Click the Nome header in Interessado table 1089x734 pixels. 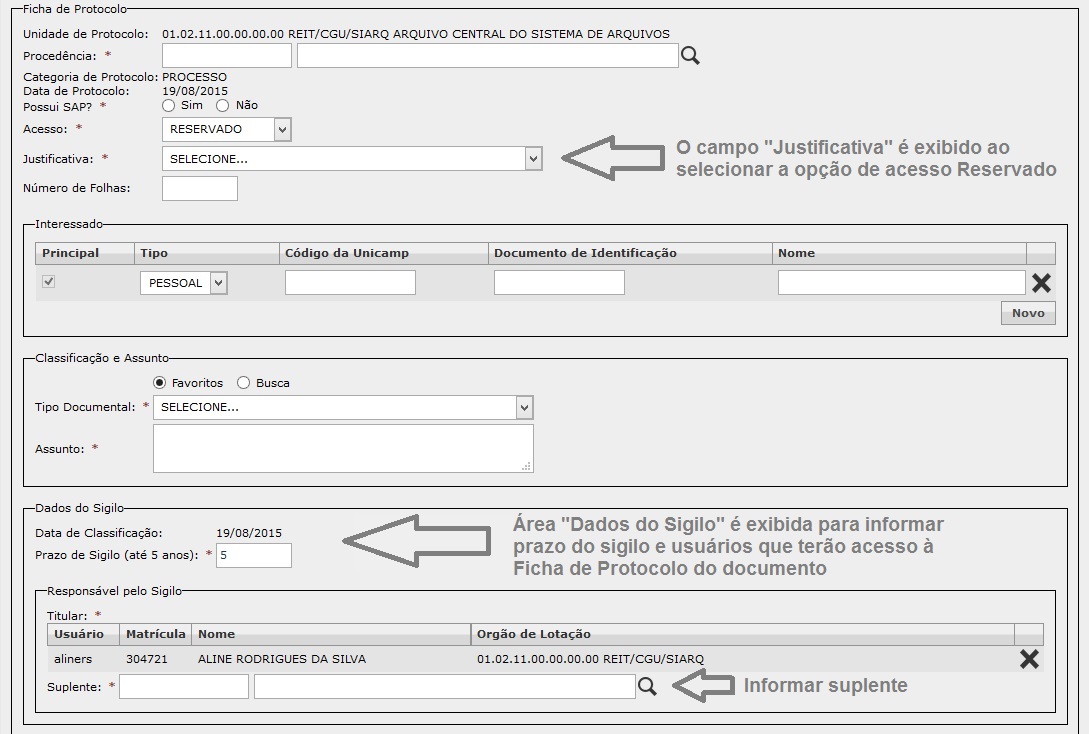click(x=899, y=253)
